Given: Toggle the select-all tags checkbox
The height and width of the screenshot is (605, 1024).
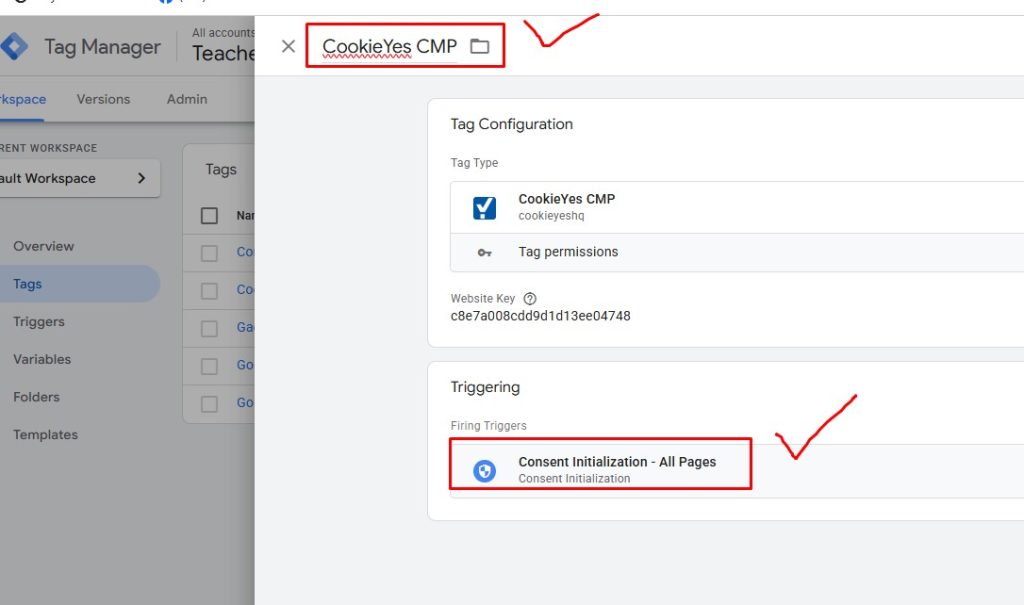Looking at the screenshot, I should [209, 215].
